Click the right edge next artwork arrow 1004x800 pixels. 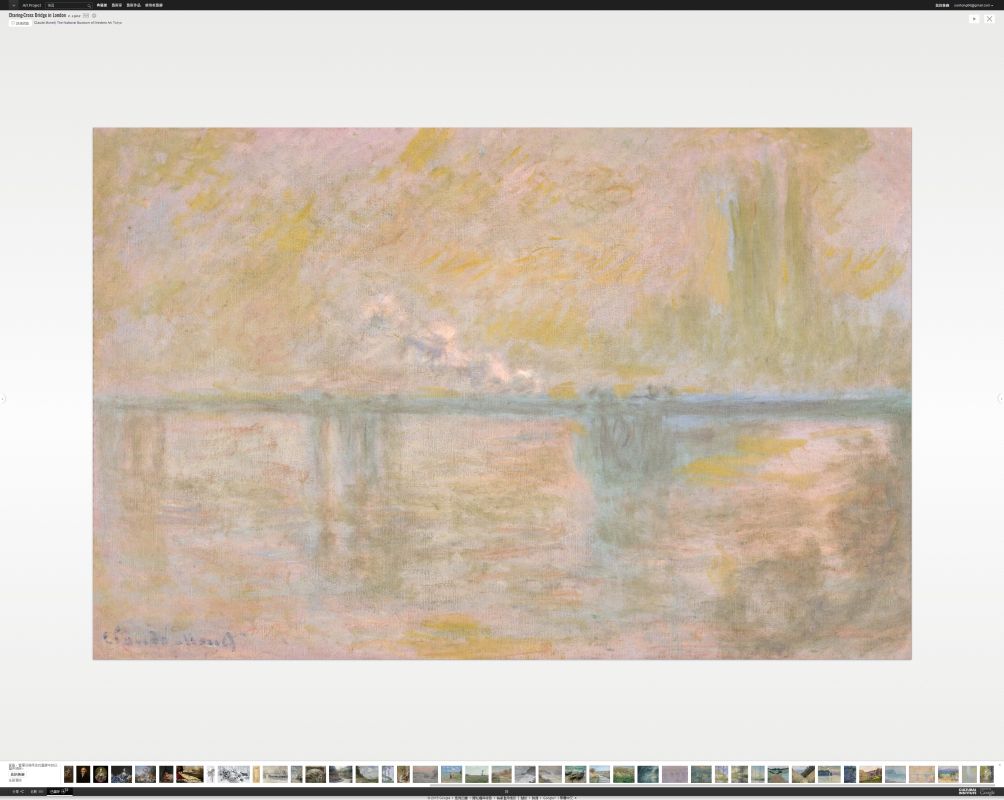tap(1000, 399)
